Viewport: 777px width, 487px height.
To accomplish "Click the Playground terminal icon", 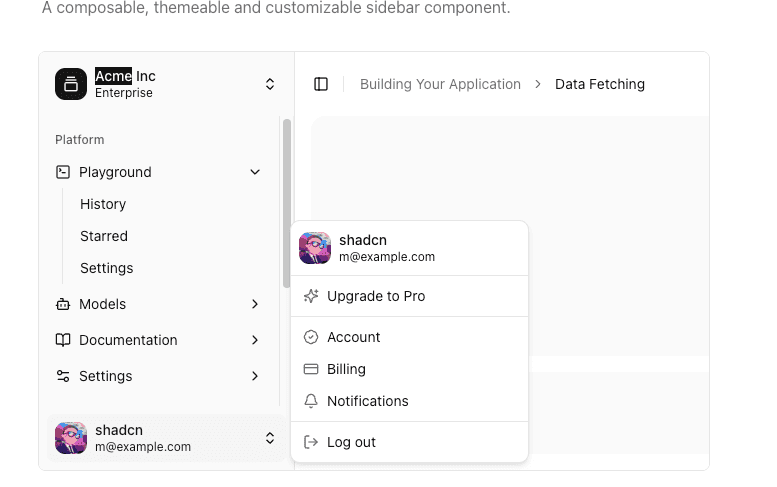I will click(x=63, y=172).
